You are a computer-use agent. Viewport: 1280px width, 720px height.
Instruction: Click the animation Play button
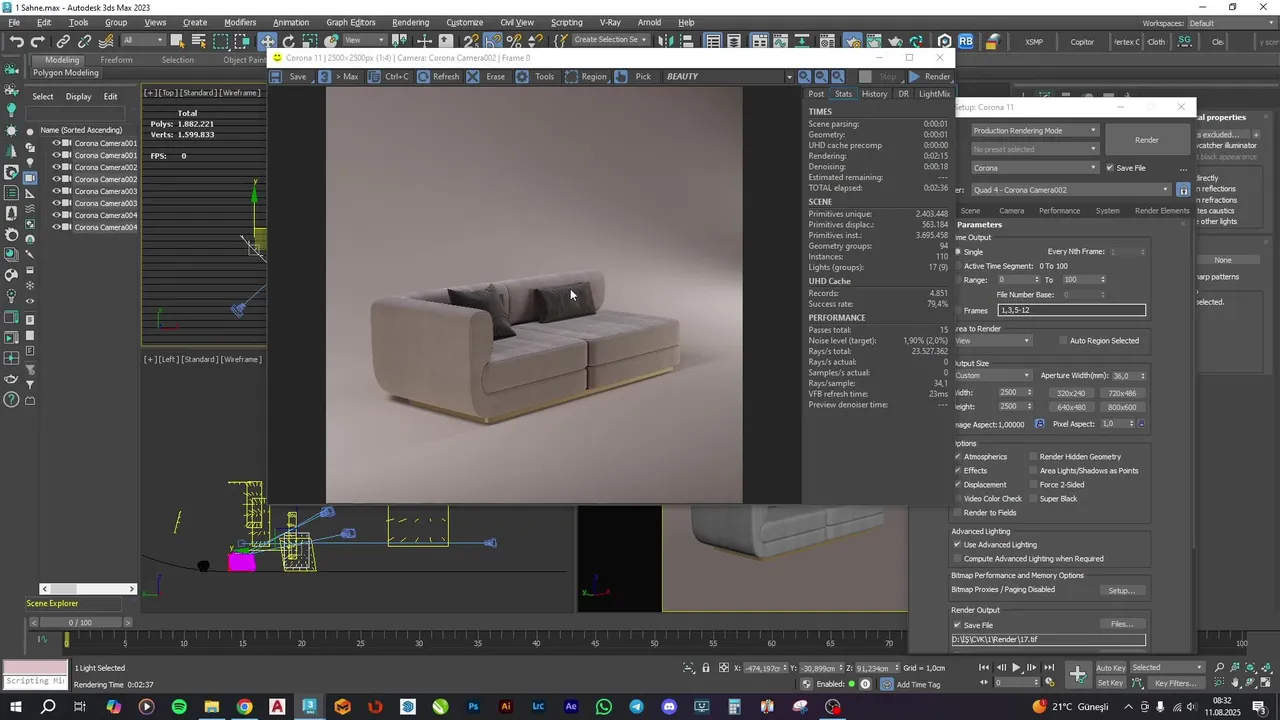click(x=1016, y=668)
